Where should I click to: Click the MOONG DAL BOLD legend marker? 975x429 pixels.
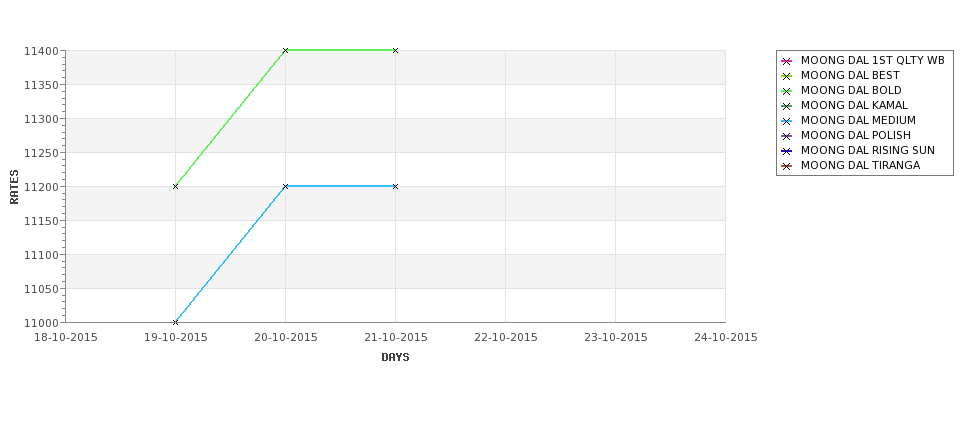pyautogui.click(x=787, y=91)
